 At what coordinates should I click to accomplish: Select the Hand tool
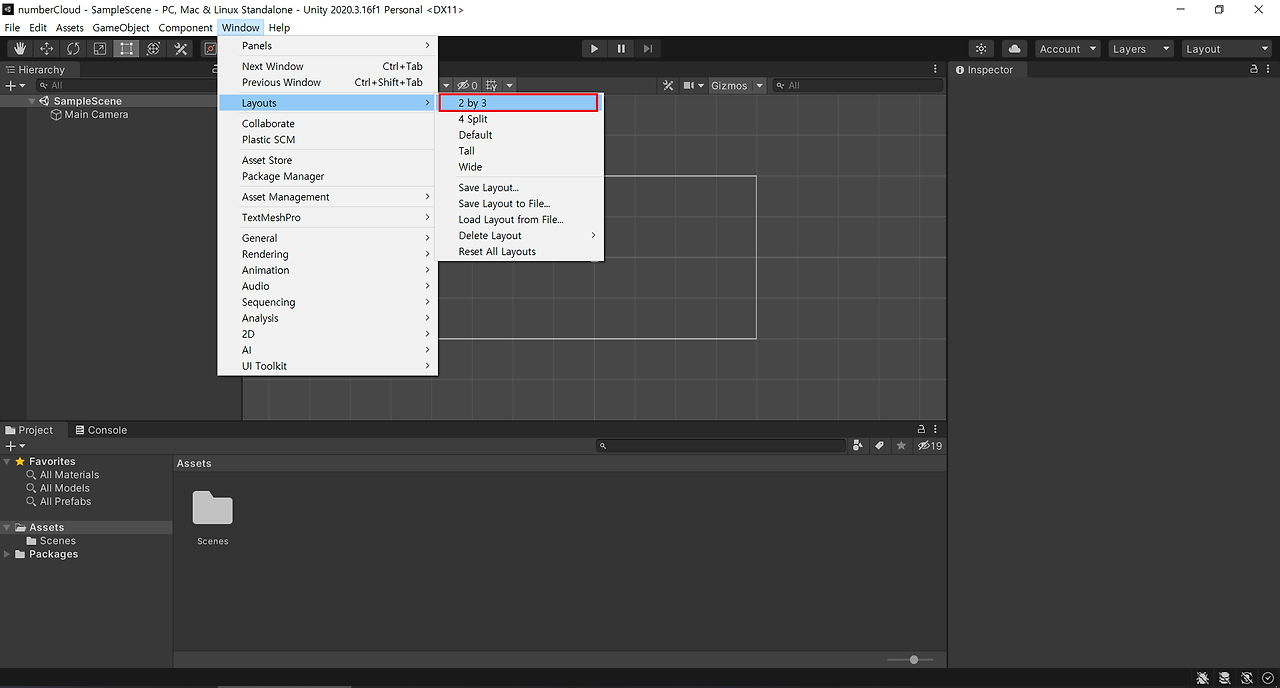tap(19, 49)
